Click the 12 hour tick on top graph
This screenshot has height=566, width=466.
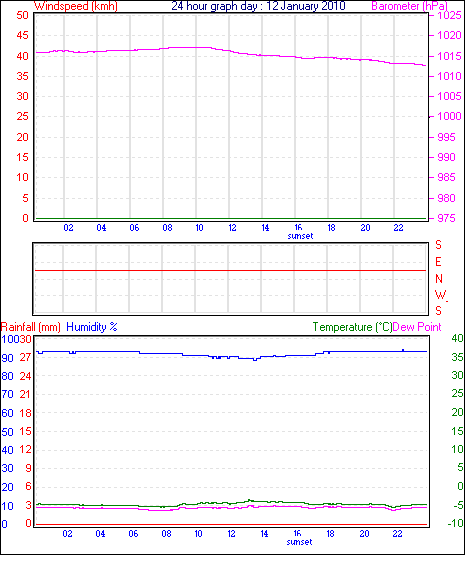232,228
